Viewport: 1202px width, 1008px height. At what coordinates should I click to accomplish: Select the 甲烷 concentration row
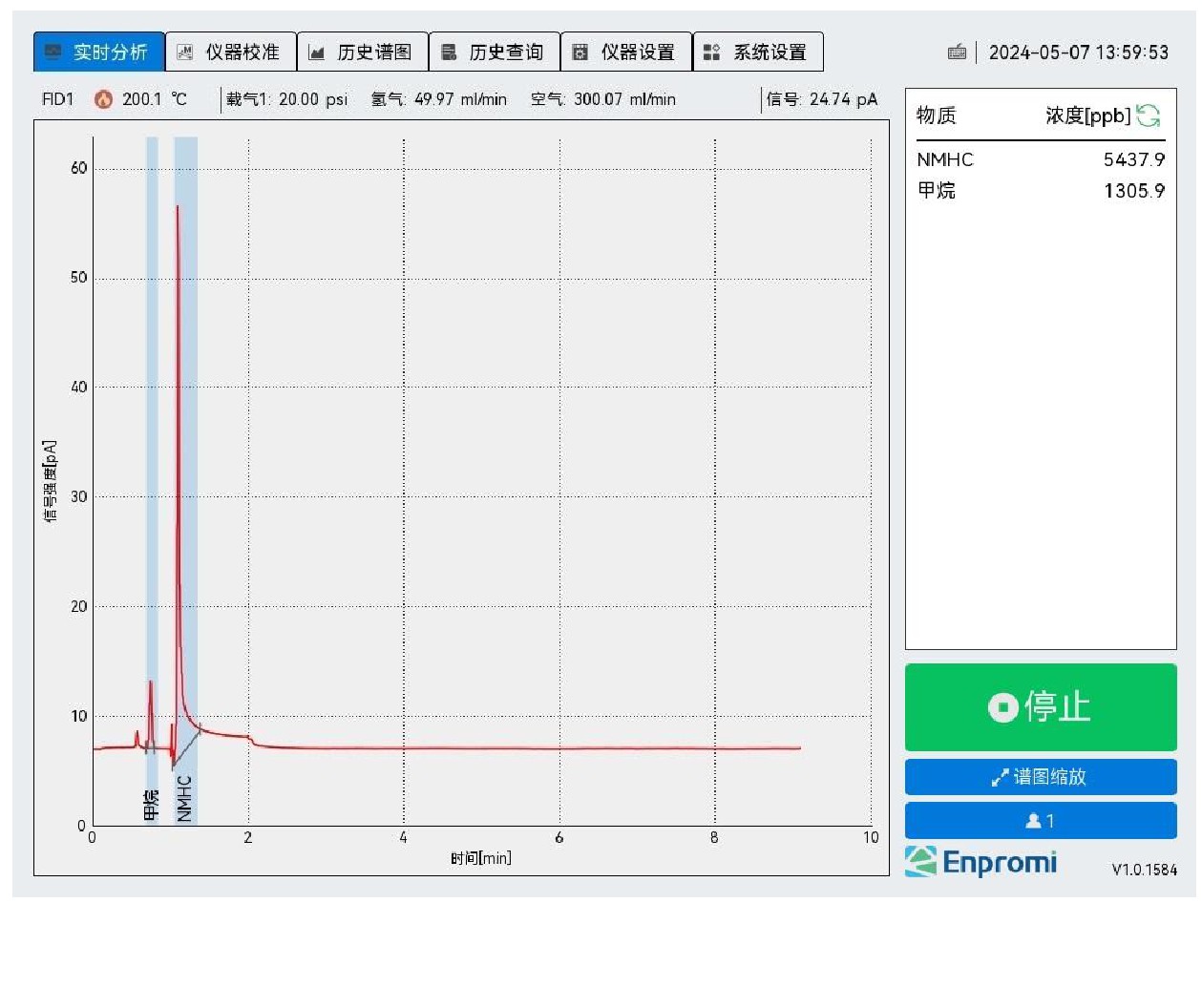point(1041,190)
